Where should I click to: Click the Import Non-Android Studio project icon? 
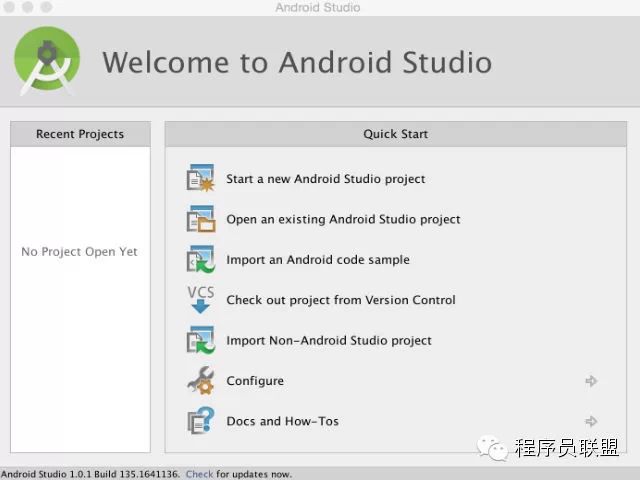200,340
